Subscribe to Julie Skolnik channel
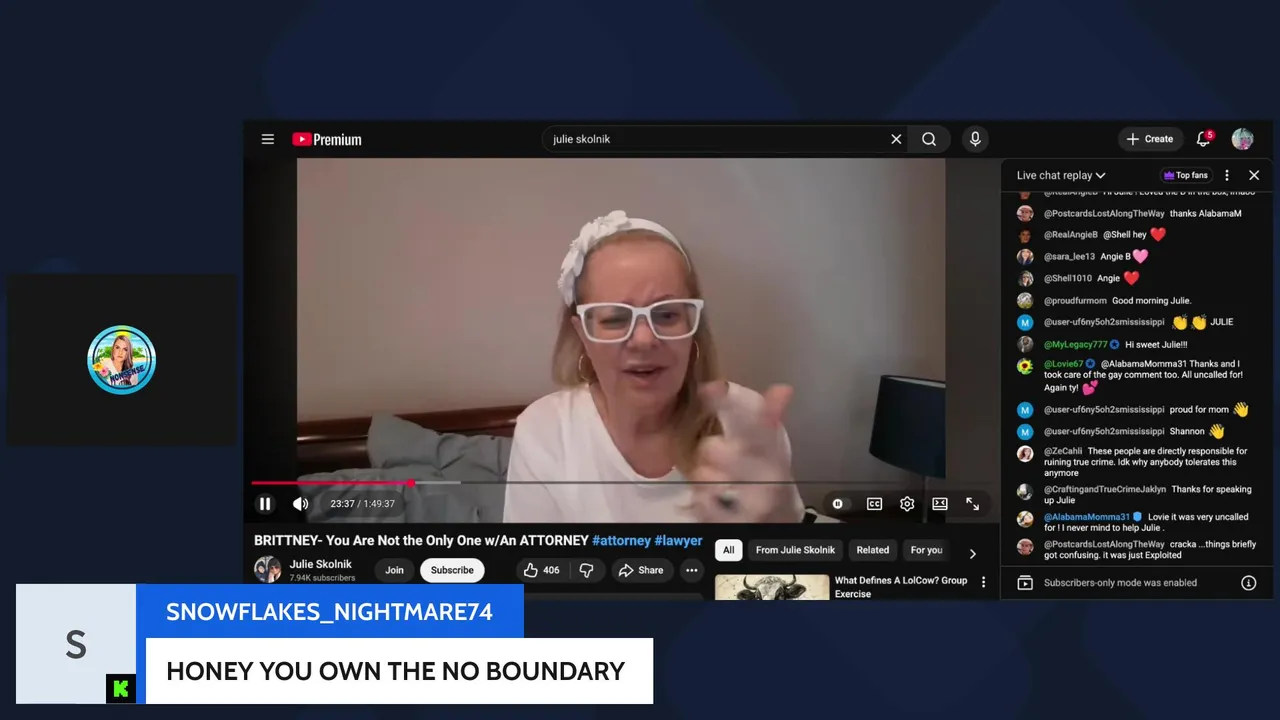The height and width of the screenshot is (720, 1280). [452, 570]
